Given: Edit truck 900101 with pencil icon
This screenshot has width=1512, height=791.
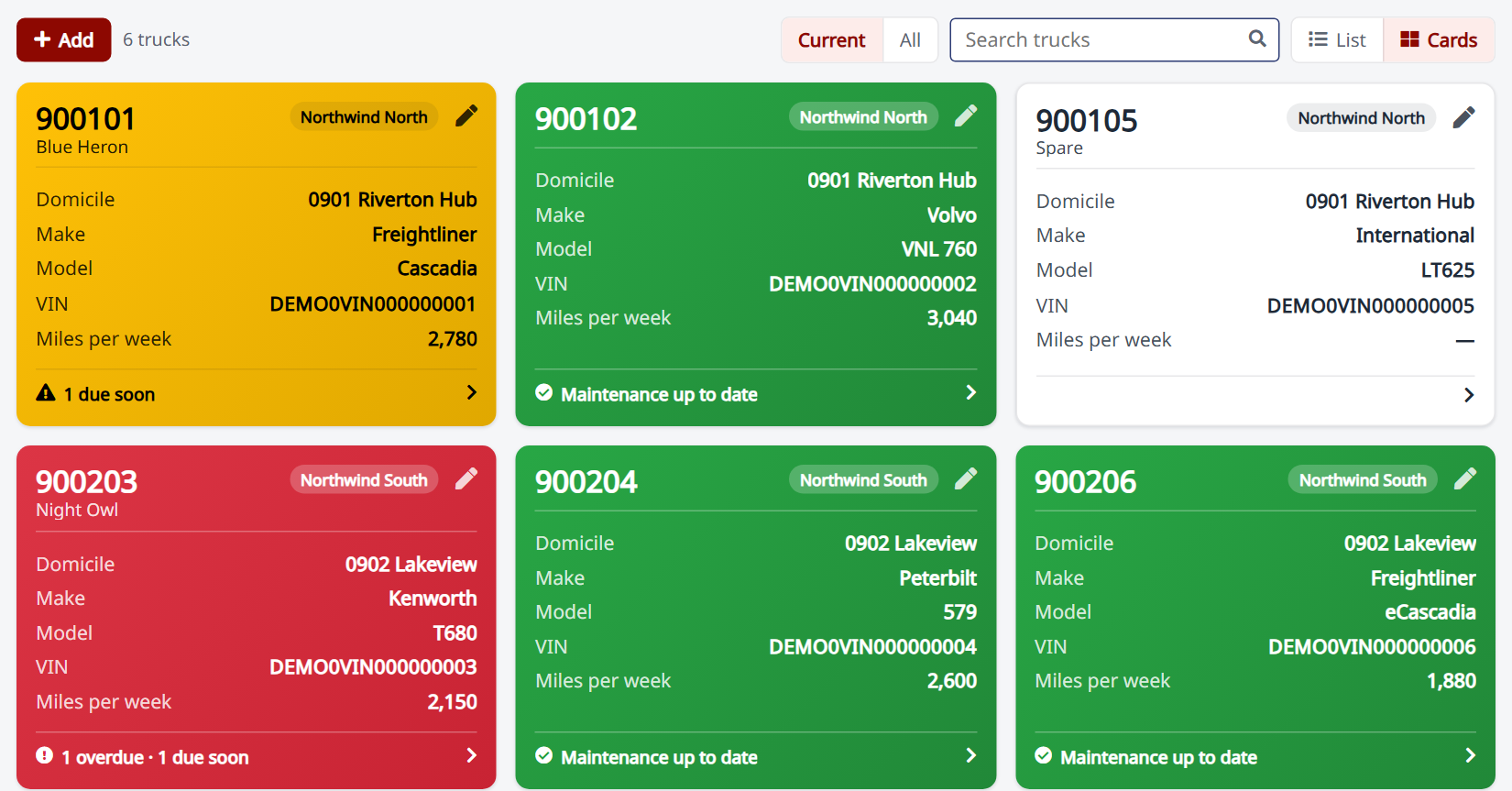Looking at the screenshot, I should click(x=466, y=115).
